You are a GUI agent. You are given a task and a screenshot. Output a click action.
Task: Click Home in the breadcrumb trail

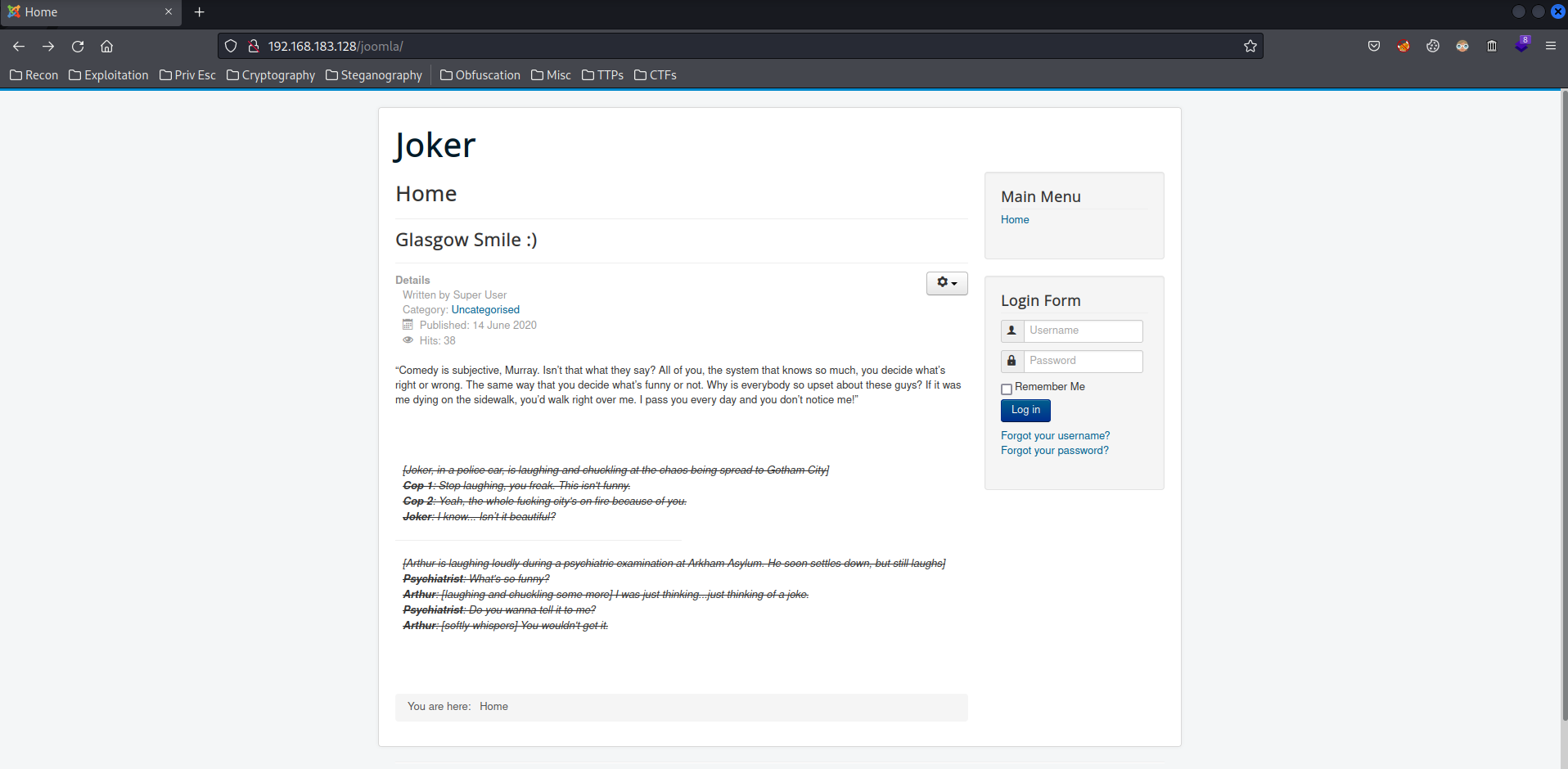493,707
